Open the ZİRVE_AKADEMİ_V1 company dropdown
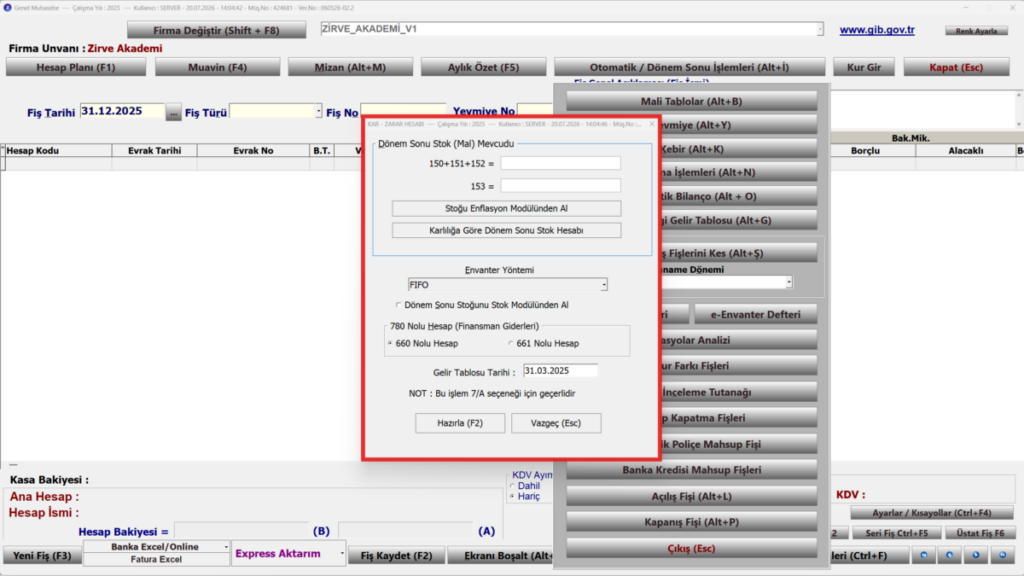This screenshot has height=576, width=1024. (x=820, y=29)
